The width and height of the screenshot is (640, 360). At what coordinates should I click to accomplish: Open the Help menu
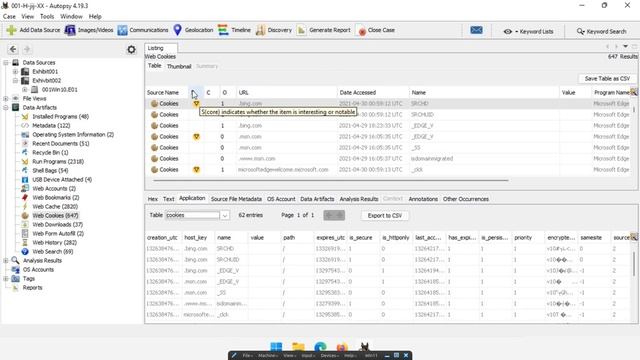pyautogui.click(x=95, y=17)
